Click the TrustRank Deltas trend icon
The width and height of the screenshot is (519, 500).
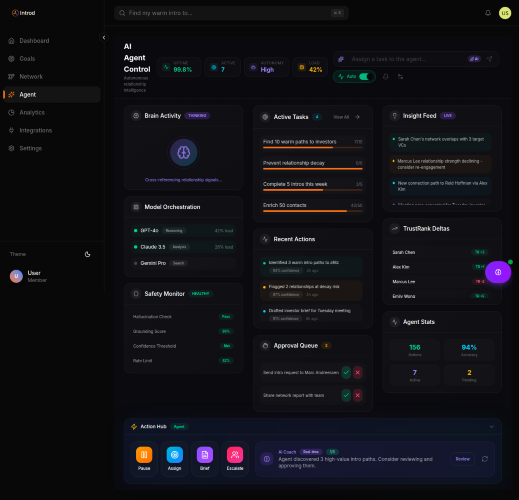pyautogui.click(x=395, y=229)
